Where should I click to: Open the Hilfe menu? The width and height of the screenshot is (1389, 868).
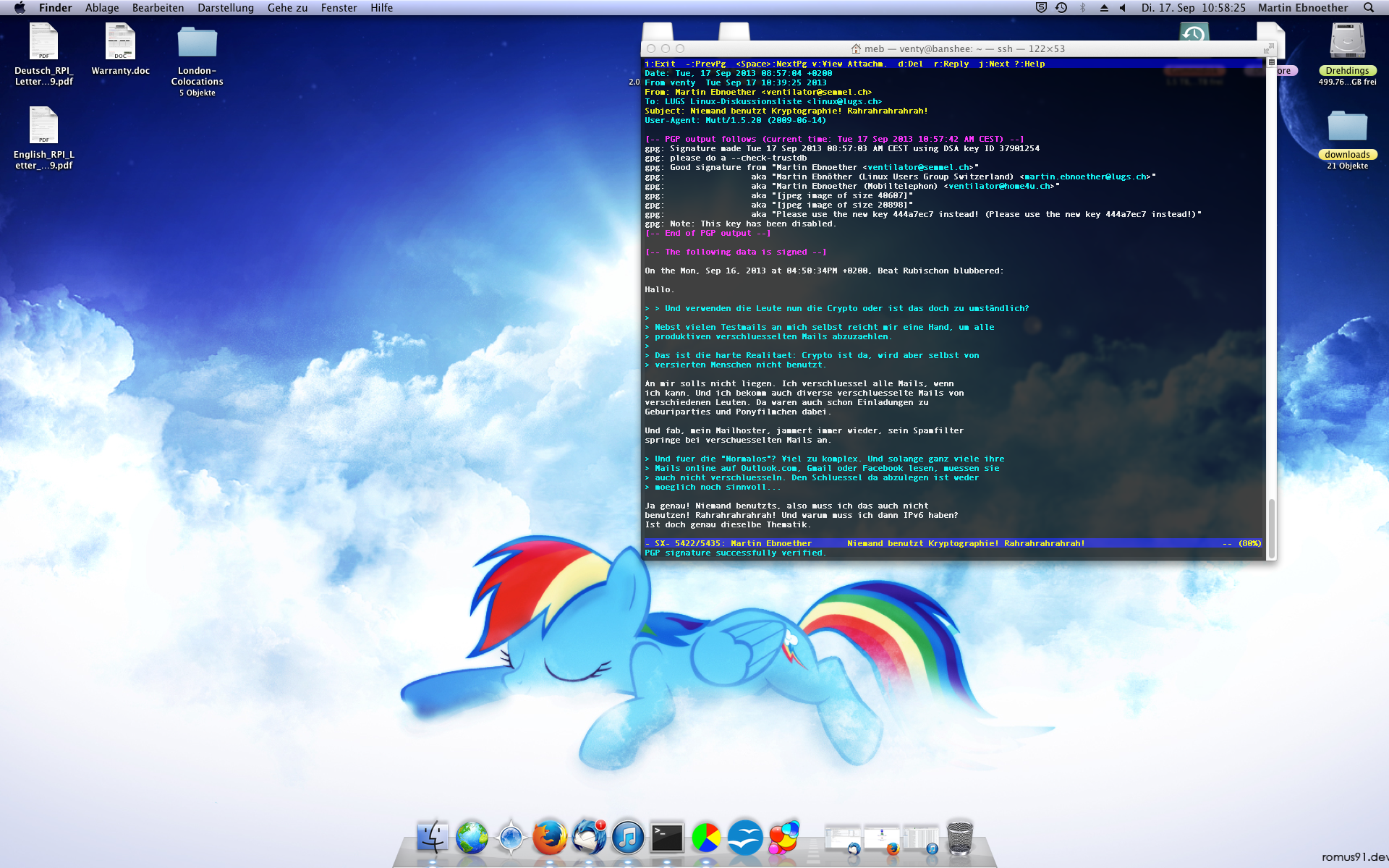click(x=381, y=7)
